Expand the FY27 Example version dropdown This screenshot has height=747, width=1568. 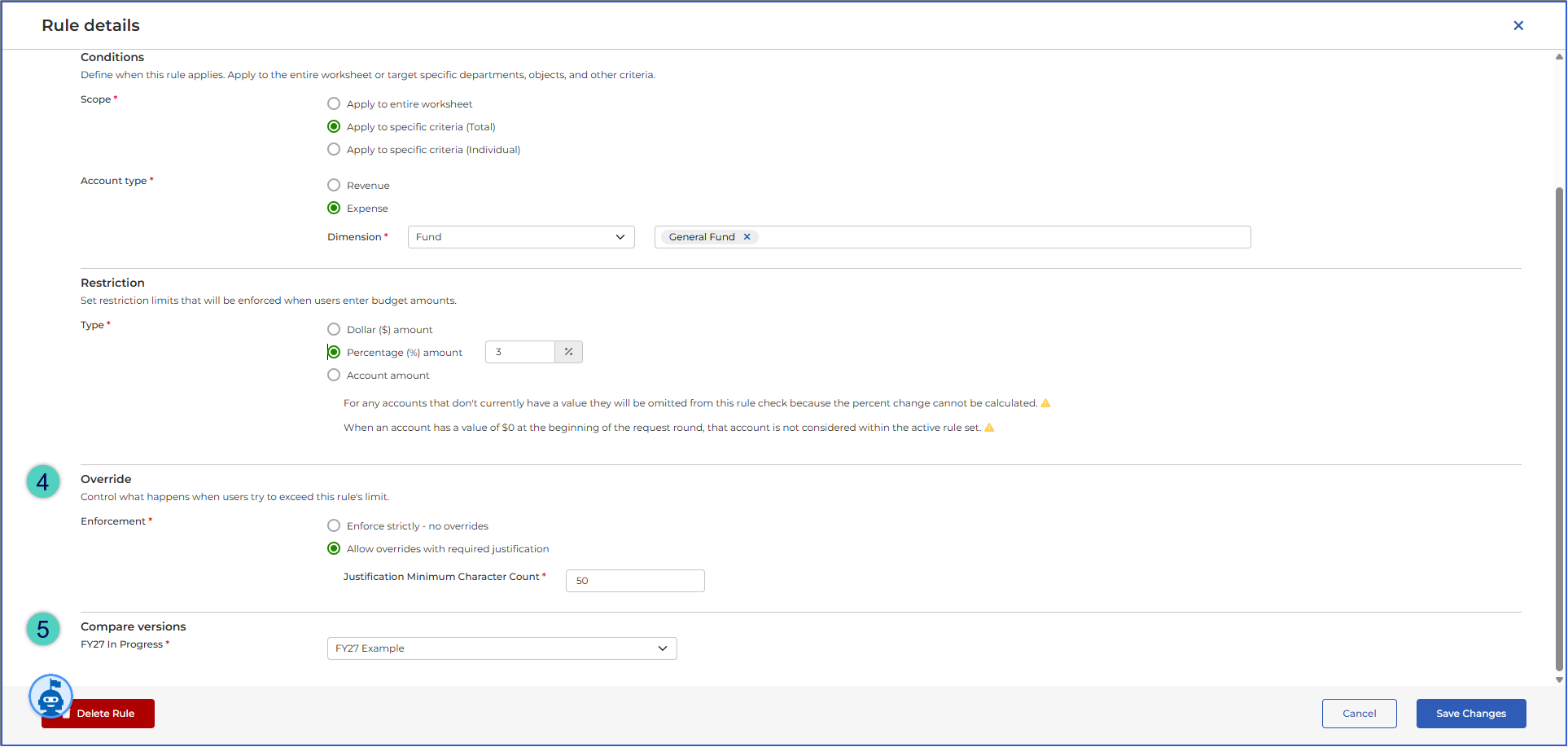pos(502,648)
